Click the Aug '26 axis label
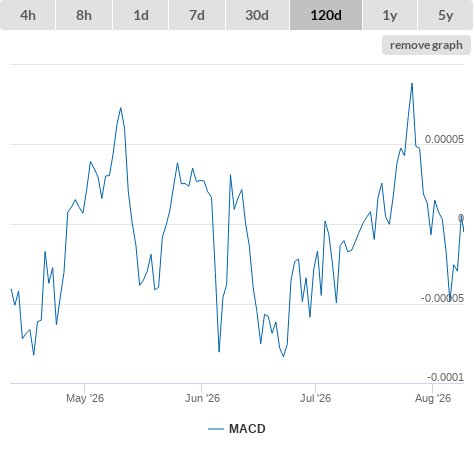This screenshot has width=474, height=455. [433, 398]
